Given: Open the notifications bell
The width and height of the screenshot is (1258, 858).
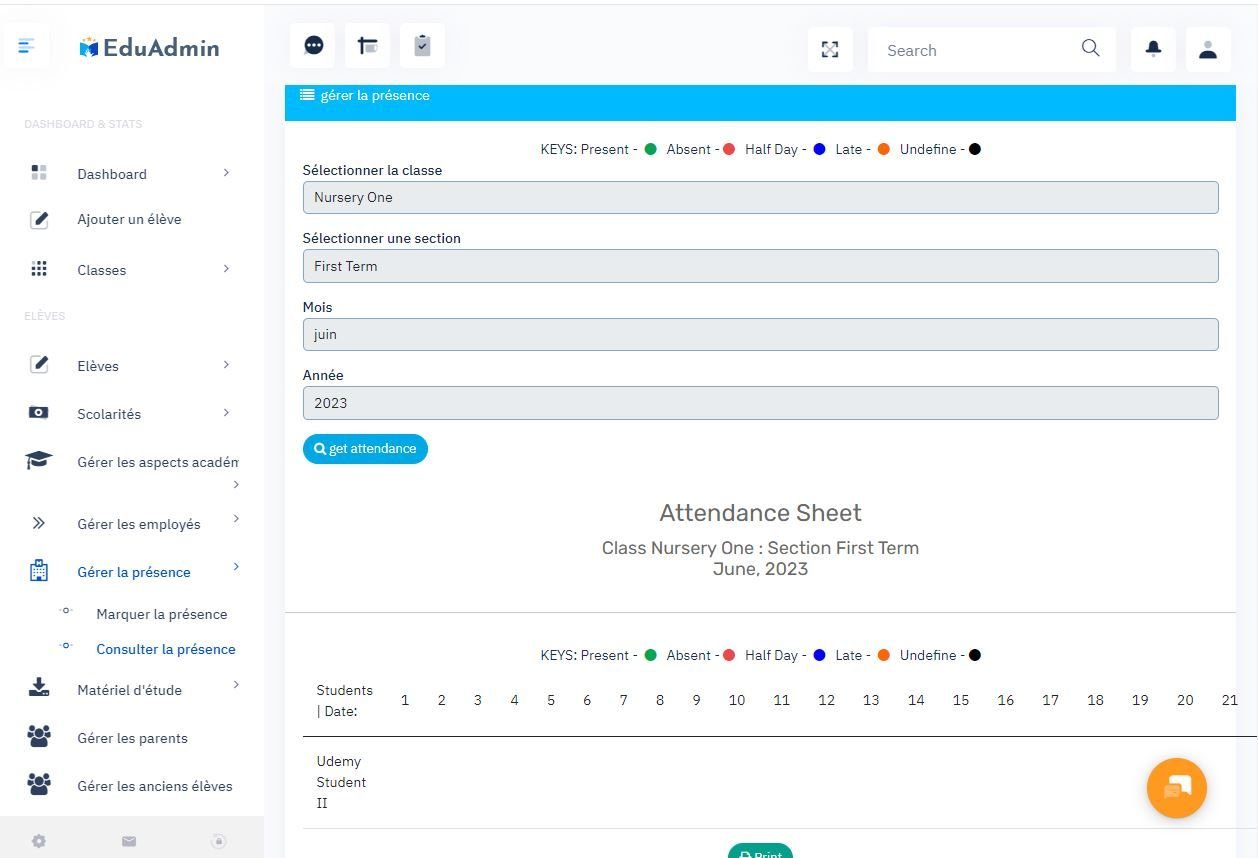Looking at the screenshot, I should click(x=1153, y=49).
